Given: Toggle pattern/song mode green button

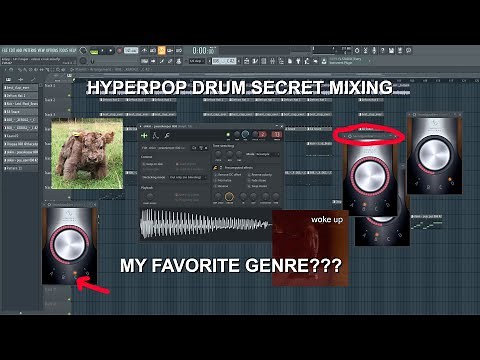Looking at the screenshot, I should [94, 51].
